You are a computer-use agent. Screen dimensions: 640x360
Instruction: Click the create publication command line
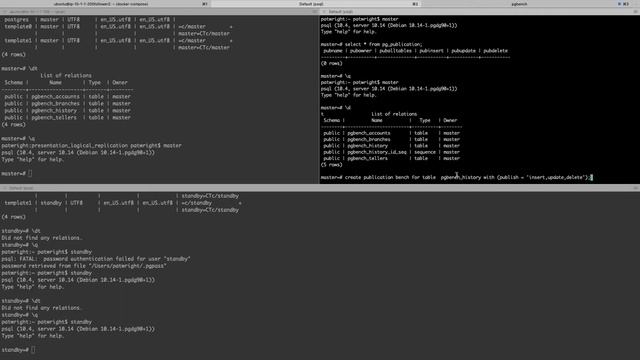click(x=456, y=177)
